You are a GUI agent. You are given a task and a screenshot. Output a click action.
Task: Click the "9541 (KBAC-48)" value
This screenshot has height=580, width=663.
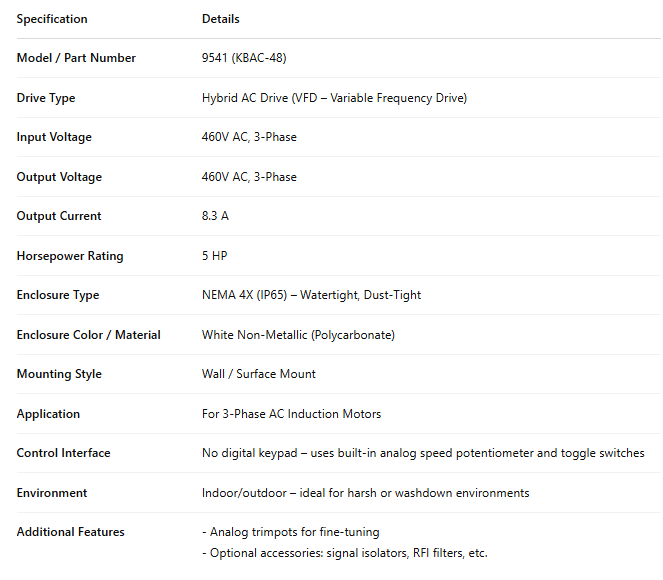(x=244, y=58)
